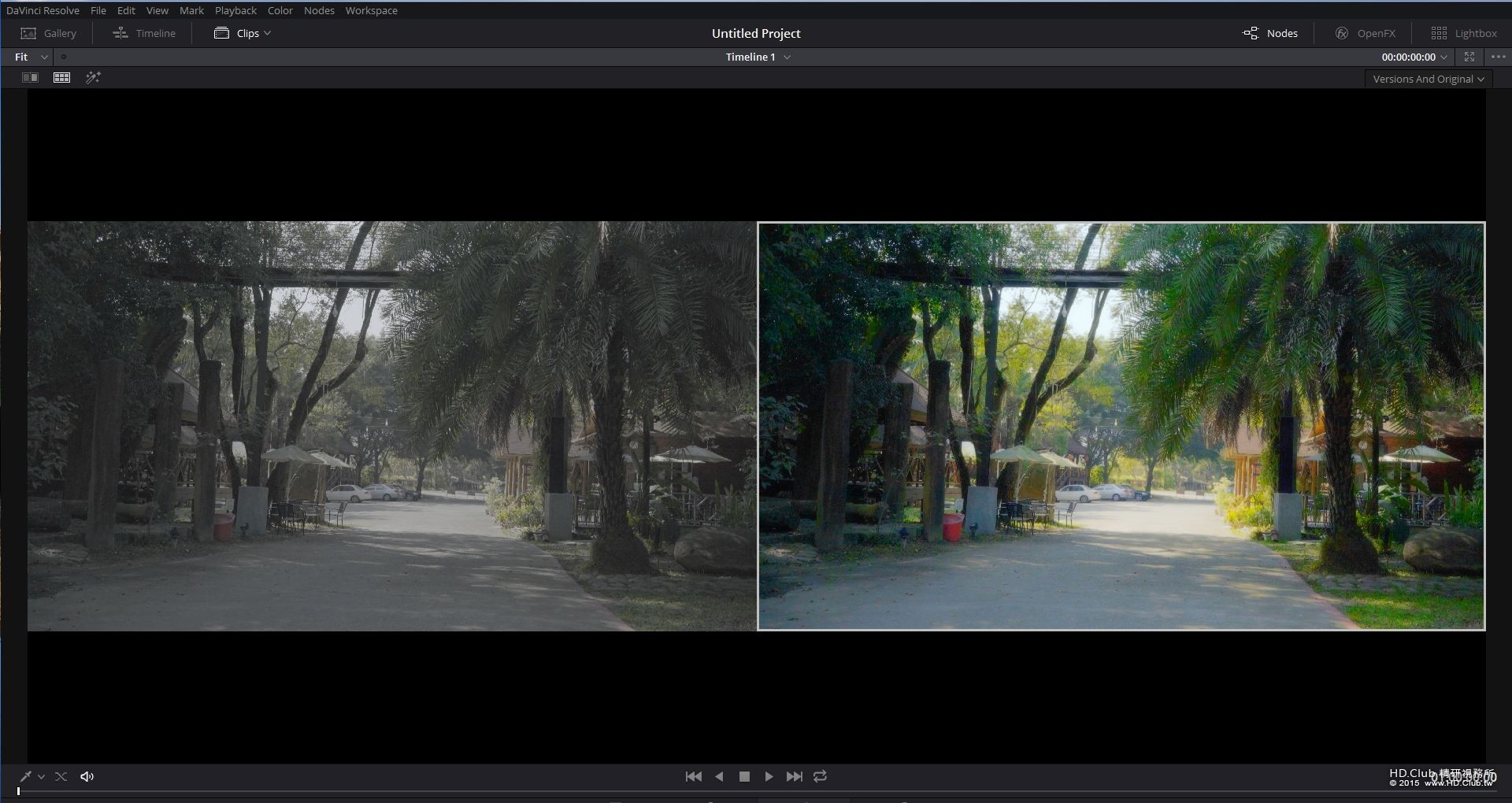Open the Gallery panel
This screenshot has height=803, width=1512.
pyautogui.click(x=48, y=33)
